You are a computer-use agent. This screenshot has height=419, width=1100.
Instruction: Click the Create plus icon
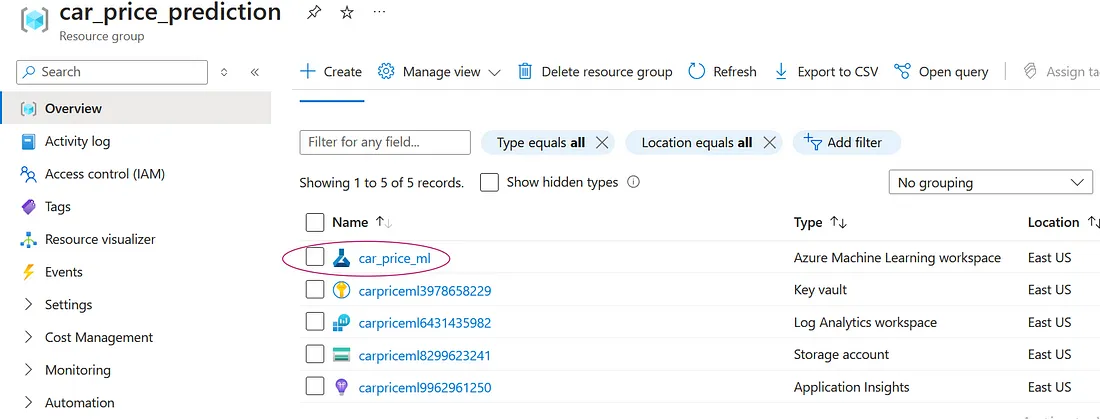coord(308,71)
